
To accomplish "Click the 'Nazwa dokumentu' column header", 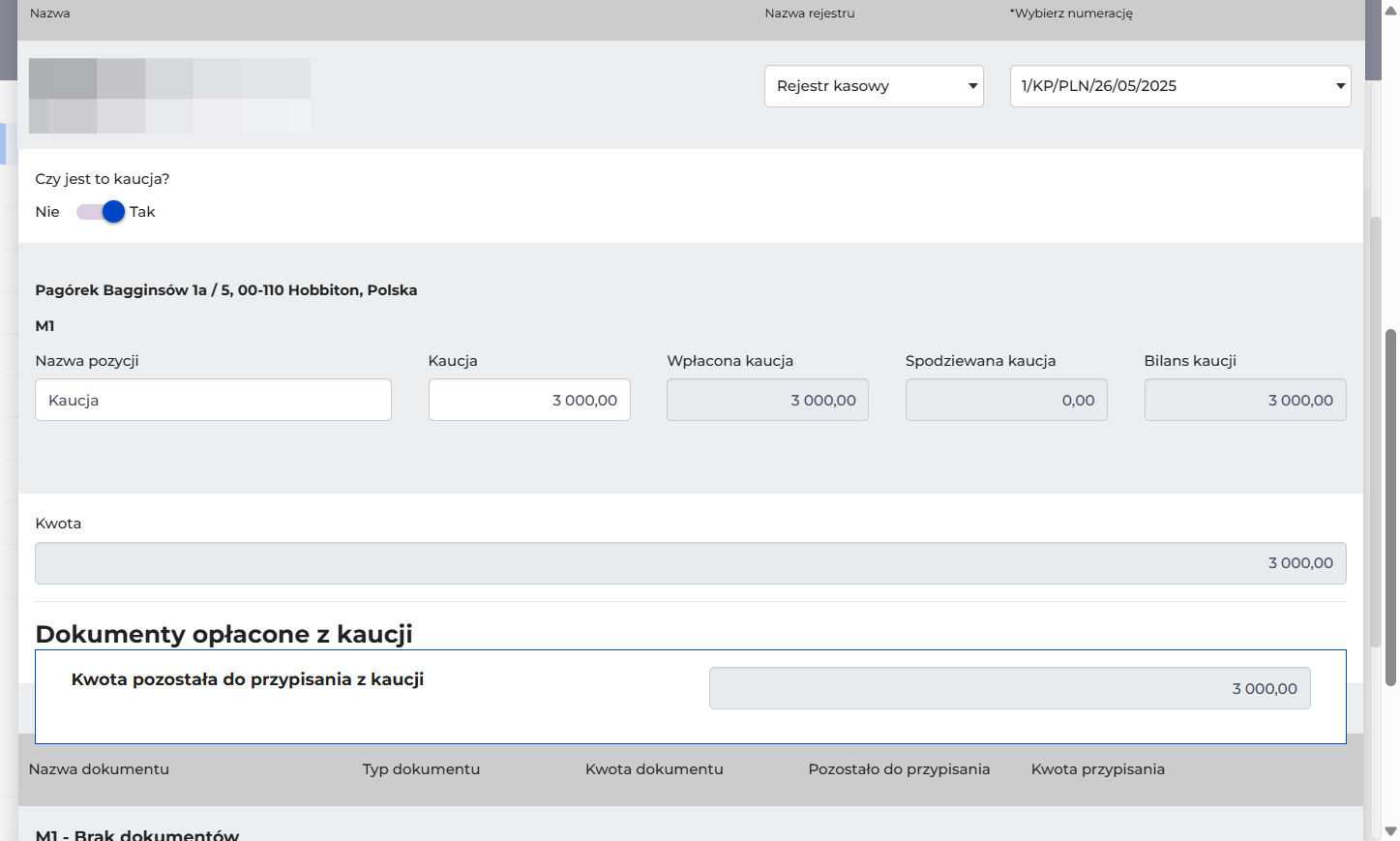I will [99, 769].
